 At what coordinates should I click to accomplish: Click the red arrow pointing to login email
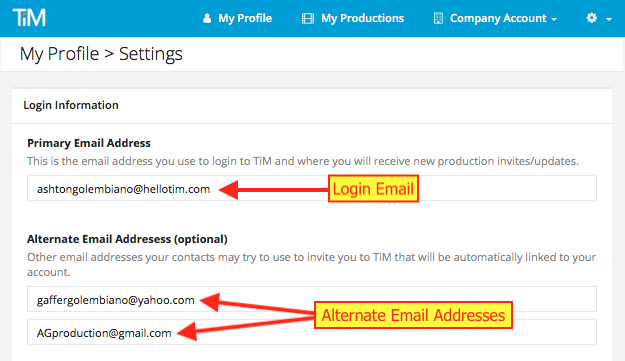click(x=273, y=189)
